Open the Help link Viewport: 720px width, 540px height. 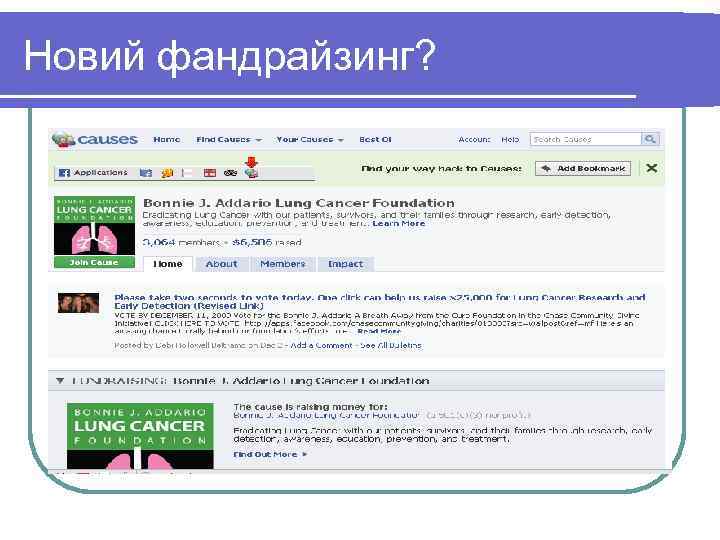coord(510,140)
